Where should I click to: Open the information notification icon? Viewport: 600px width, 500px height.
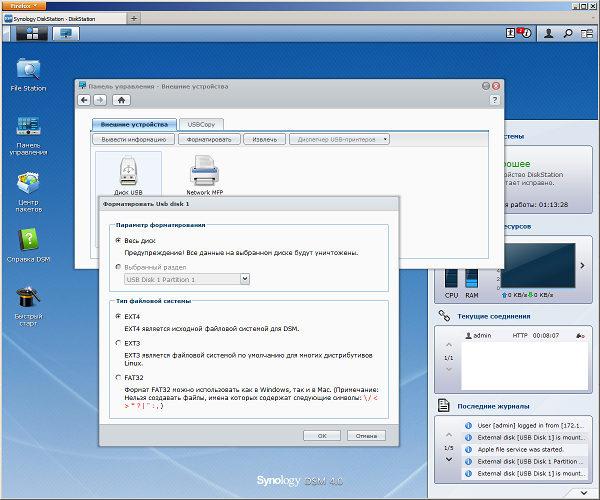[x=527, y=33]
